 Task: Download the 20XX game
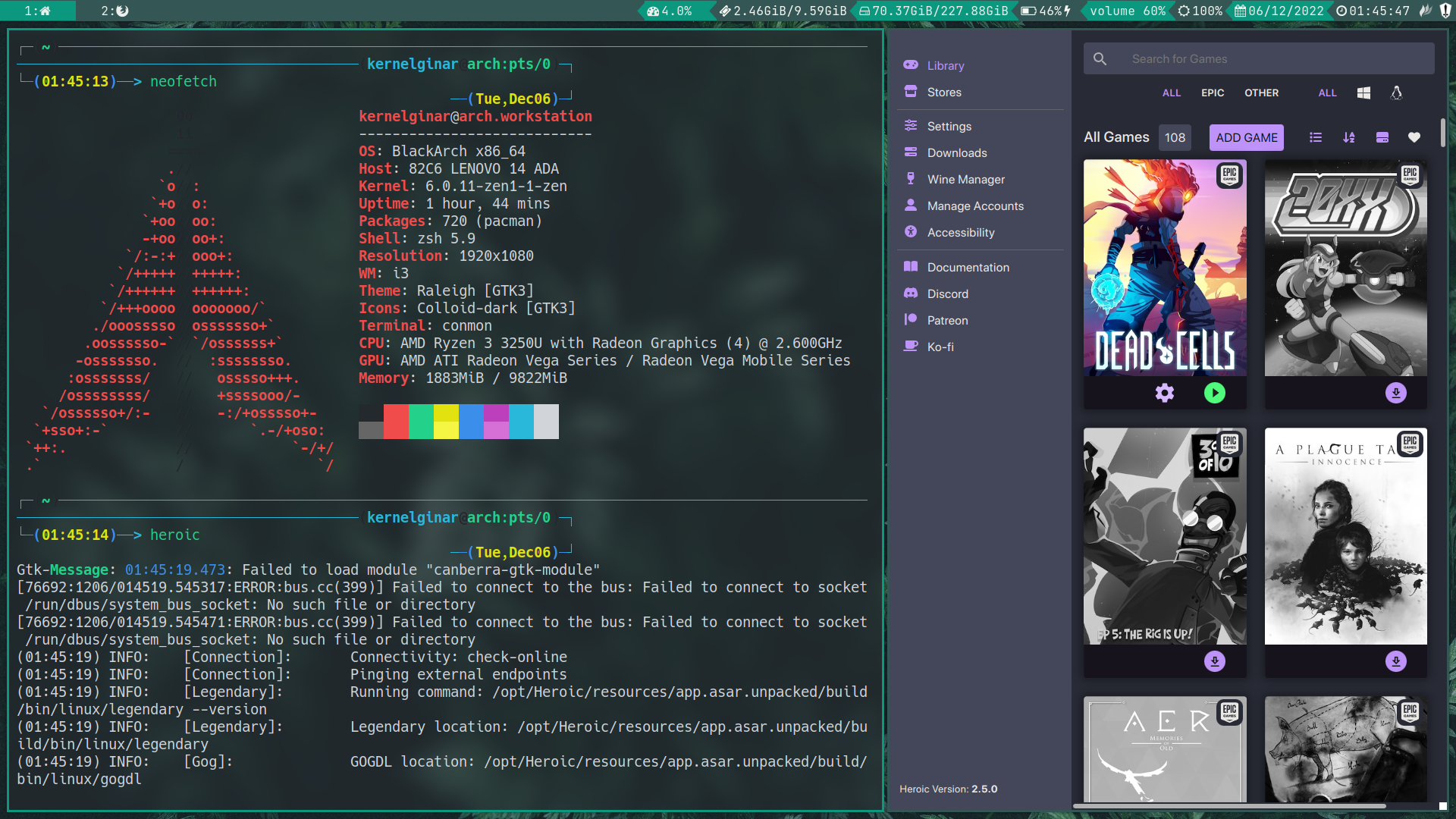point(1395,393)
